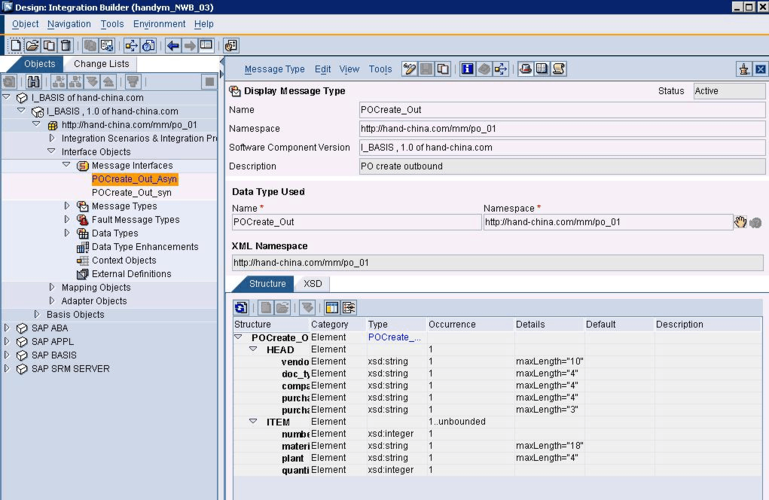Viewport: 769px width, 500px height.
Task: Select Context Objects in the tree
Action: coord(124,260)
